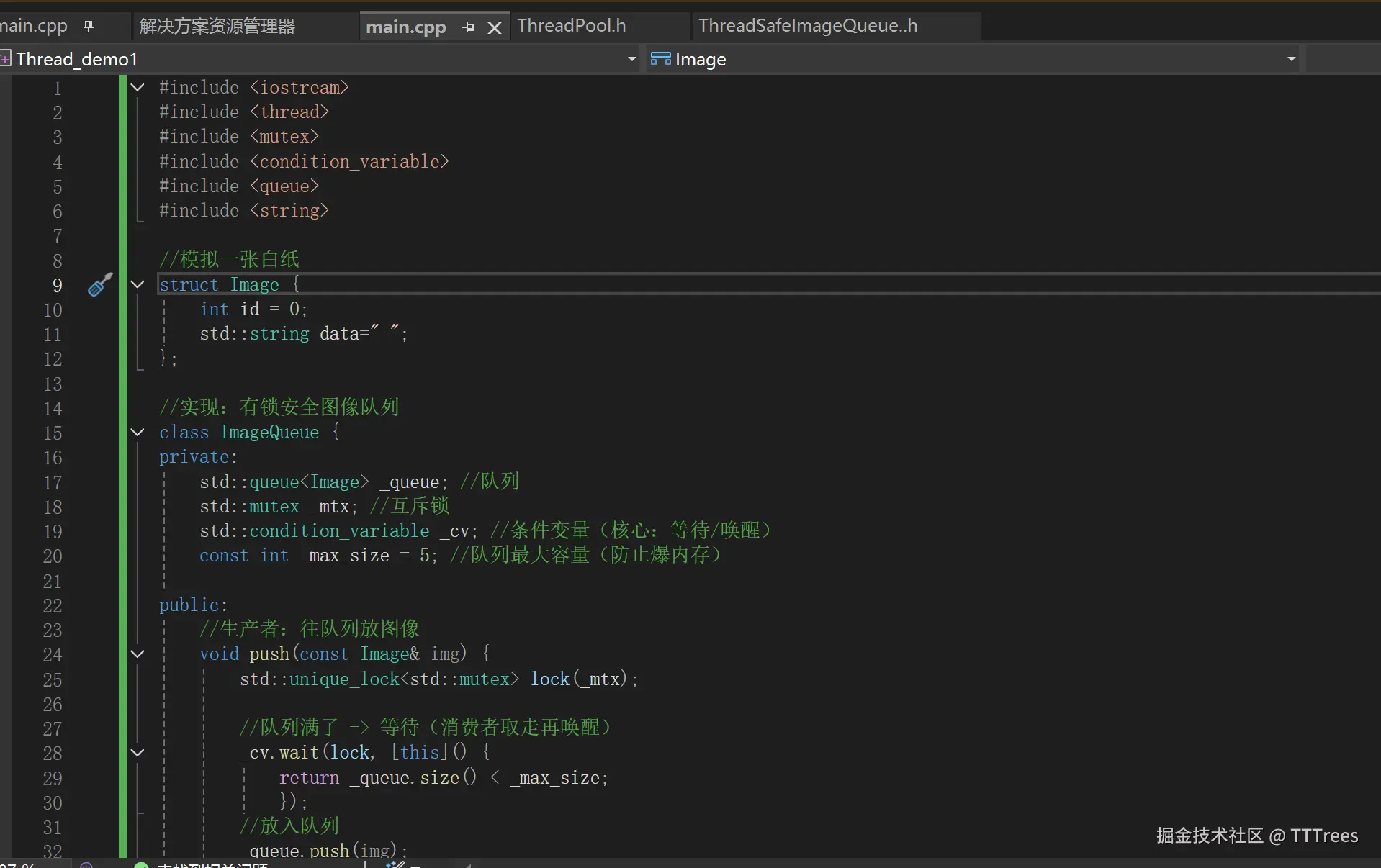This screenshot has width=1381, height=868.
Task: Click the comment '//实现：有锁安全图像队列'
Action: [279, 407]
